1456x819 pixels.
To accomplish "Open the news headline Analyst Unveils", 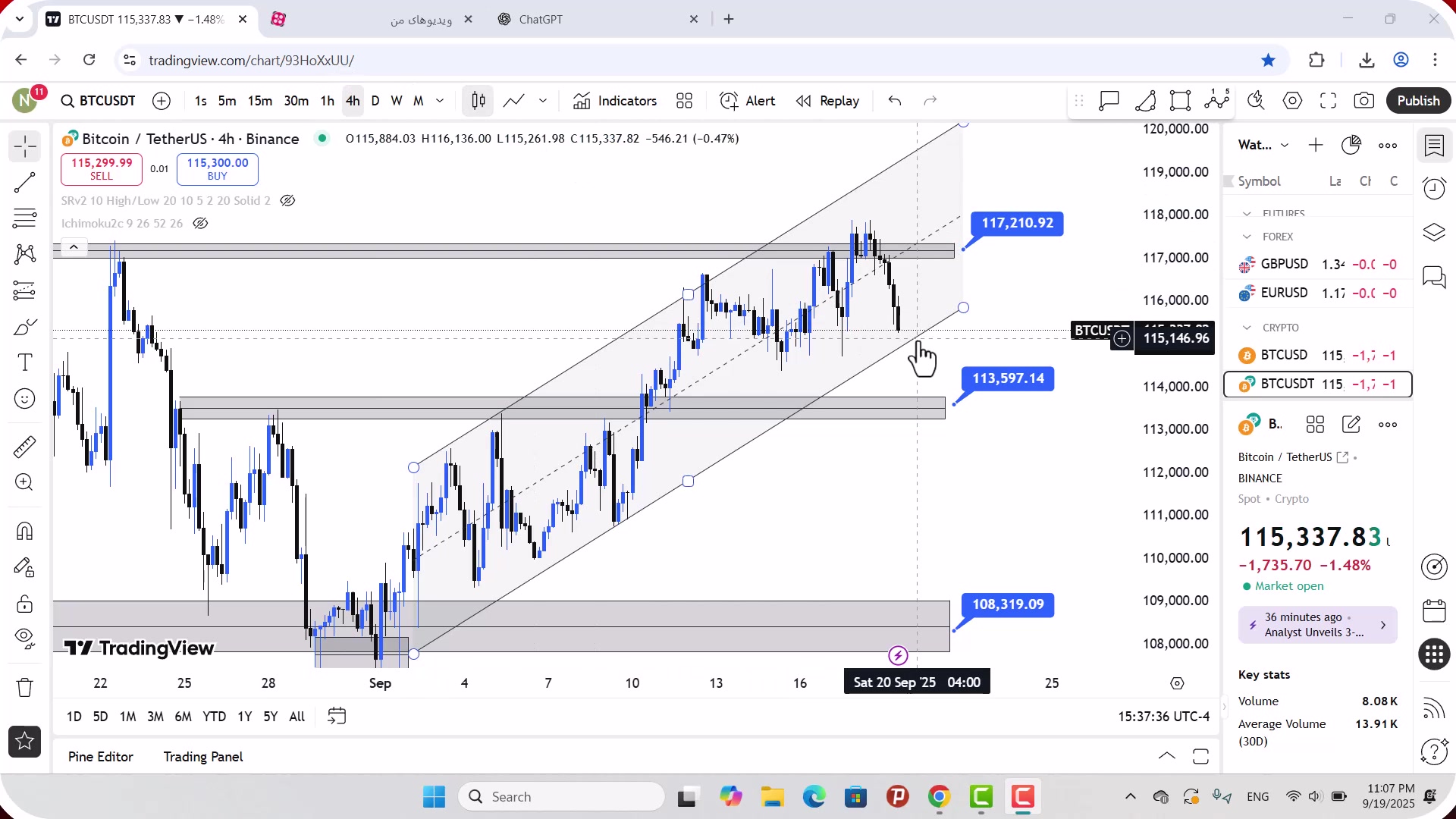I will click(1318, 625).
